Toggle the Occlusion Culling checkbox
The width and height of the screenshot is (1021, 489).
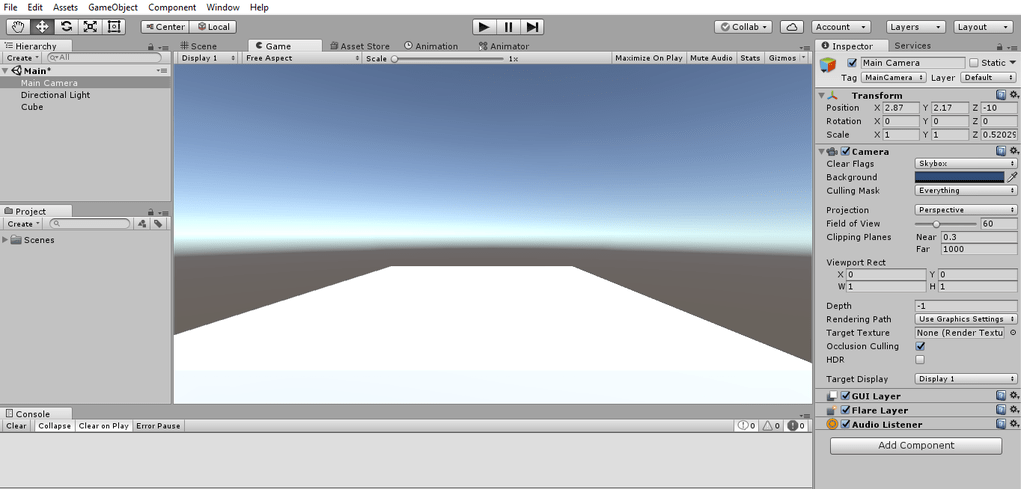tap(920, 346)
